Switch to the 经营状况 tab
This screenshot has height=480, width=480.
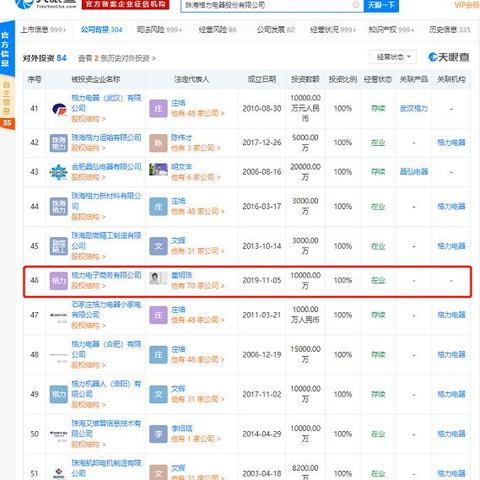[x=333, y=30]
